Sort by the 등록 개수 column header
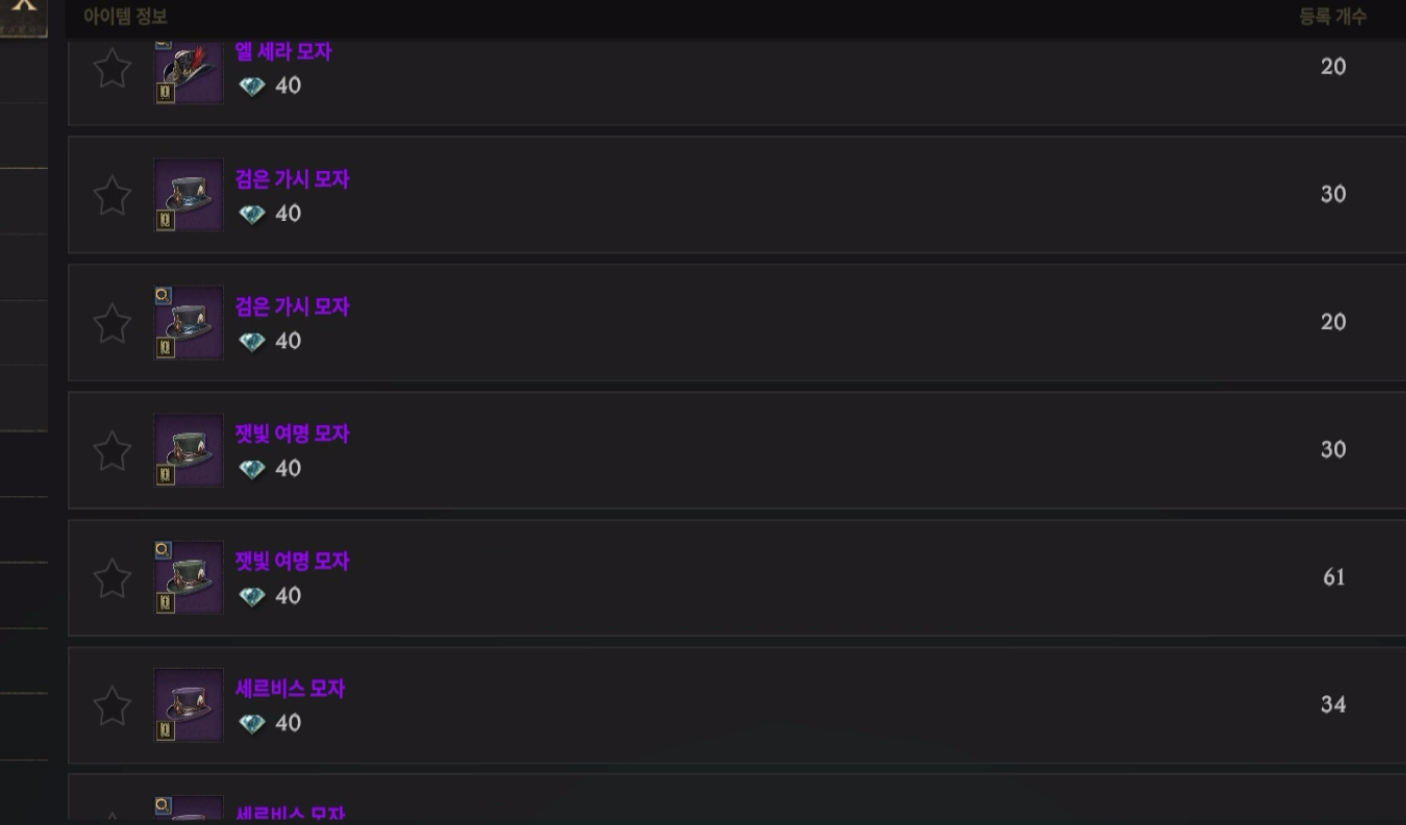 pos(1333,17)
